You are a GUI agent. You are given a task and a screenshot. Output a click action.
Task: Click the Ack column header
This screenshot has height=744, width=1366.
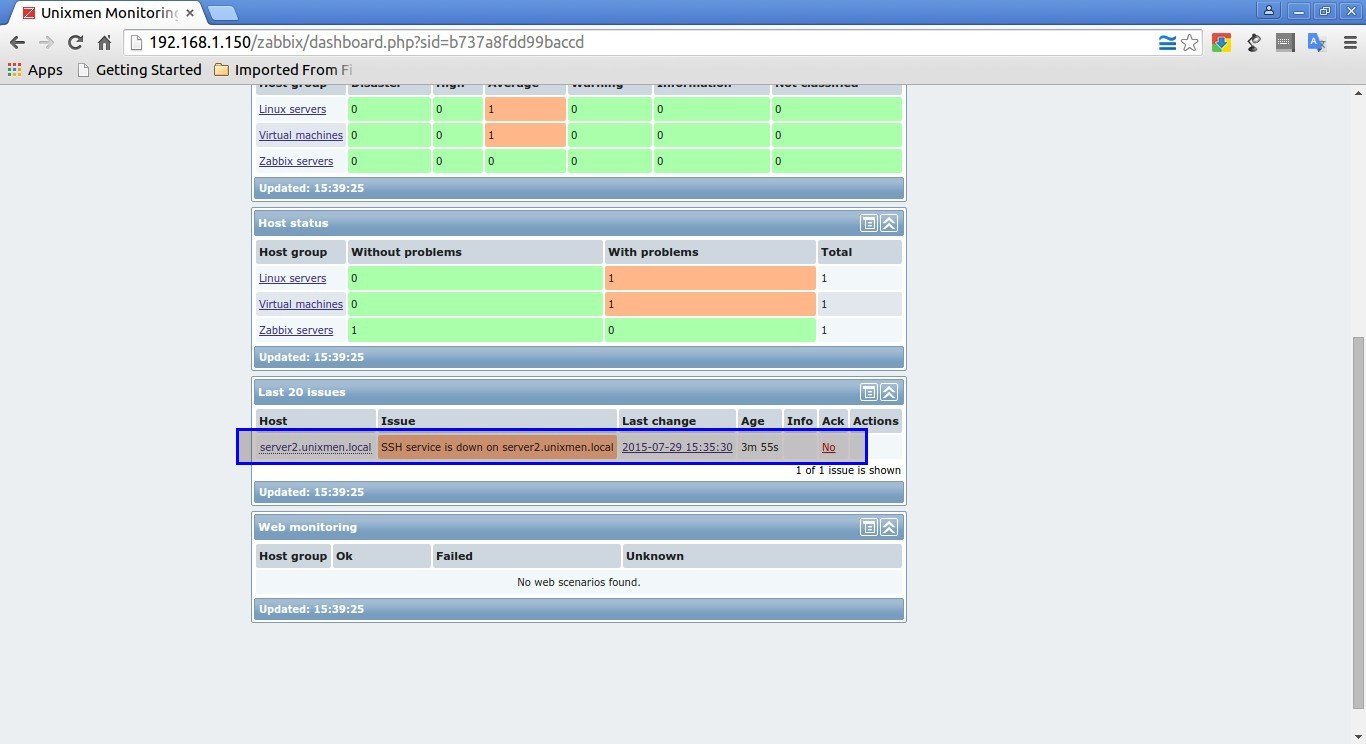click(x=833, y=421)
